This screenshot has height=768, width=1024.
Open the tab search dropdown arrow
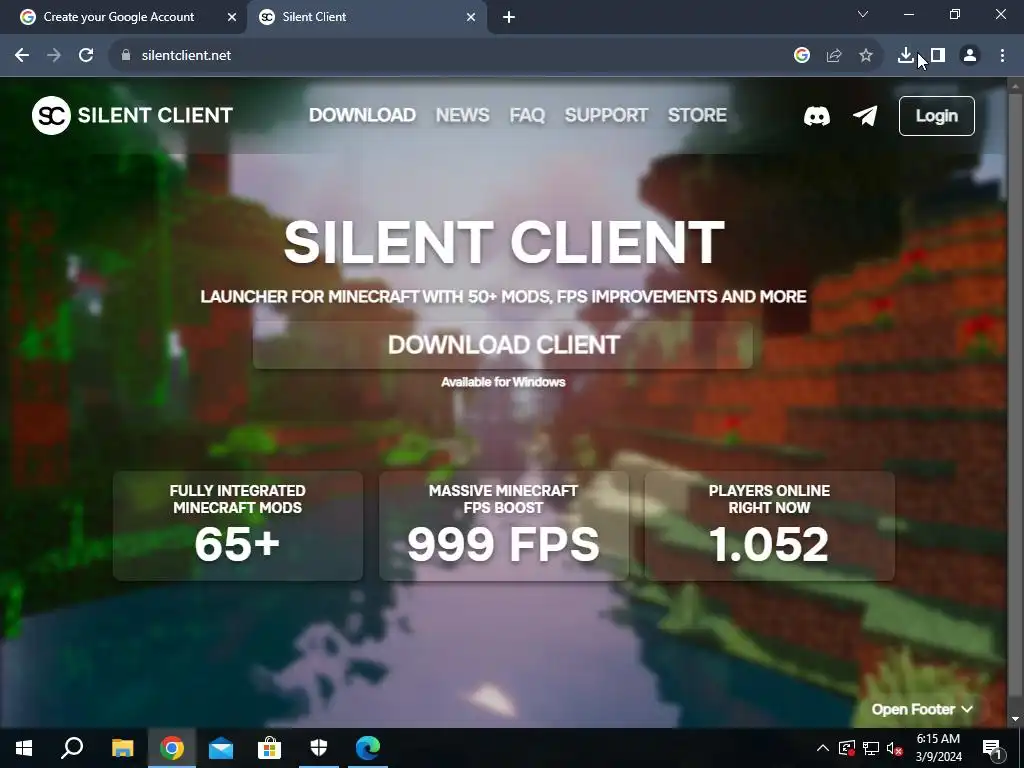tap(863, 14)
